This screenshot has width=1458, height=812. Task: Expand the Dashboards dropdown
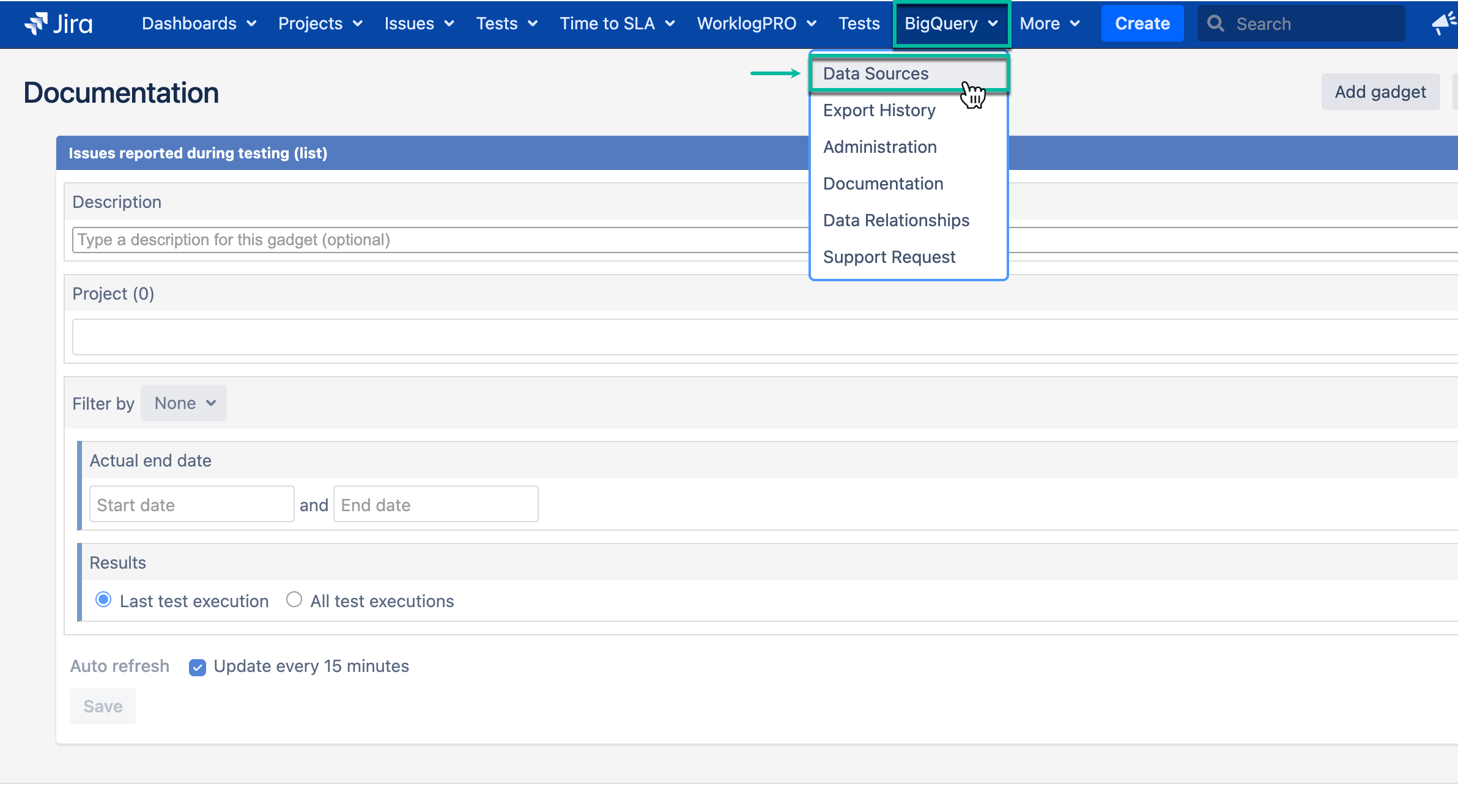coord(199,23)
